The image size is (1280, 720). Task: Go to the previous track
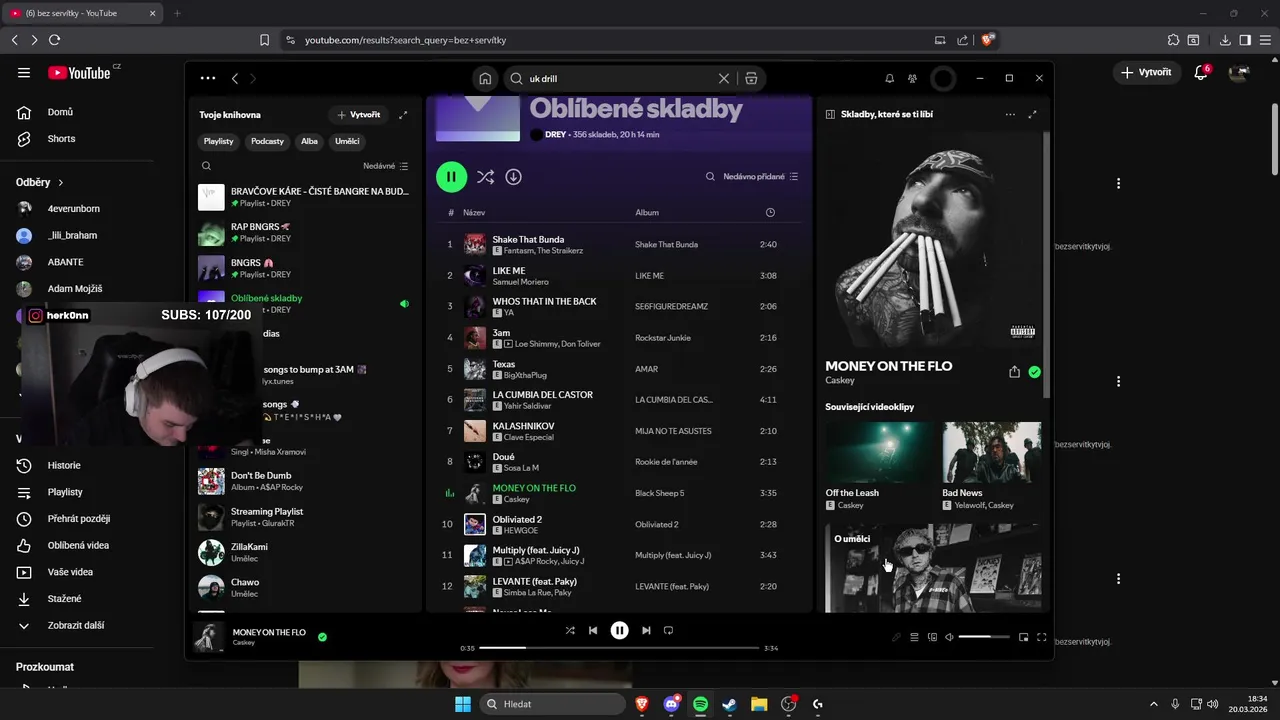(593, 630)
